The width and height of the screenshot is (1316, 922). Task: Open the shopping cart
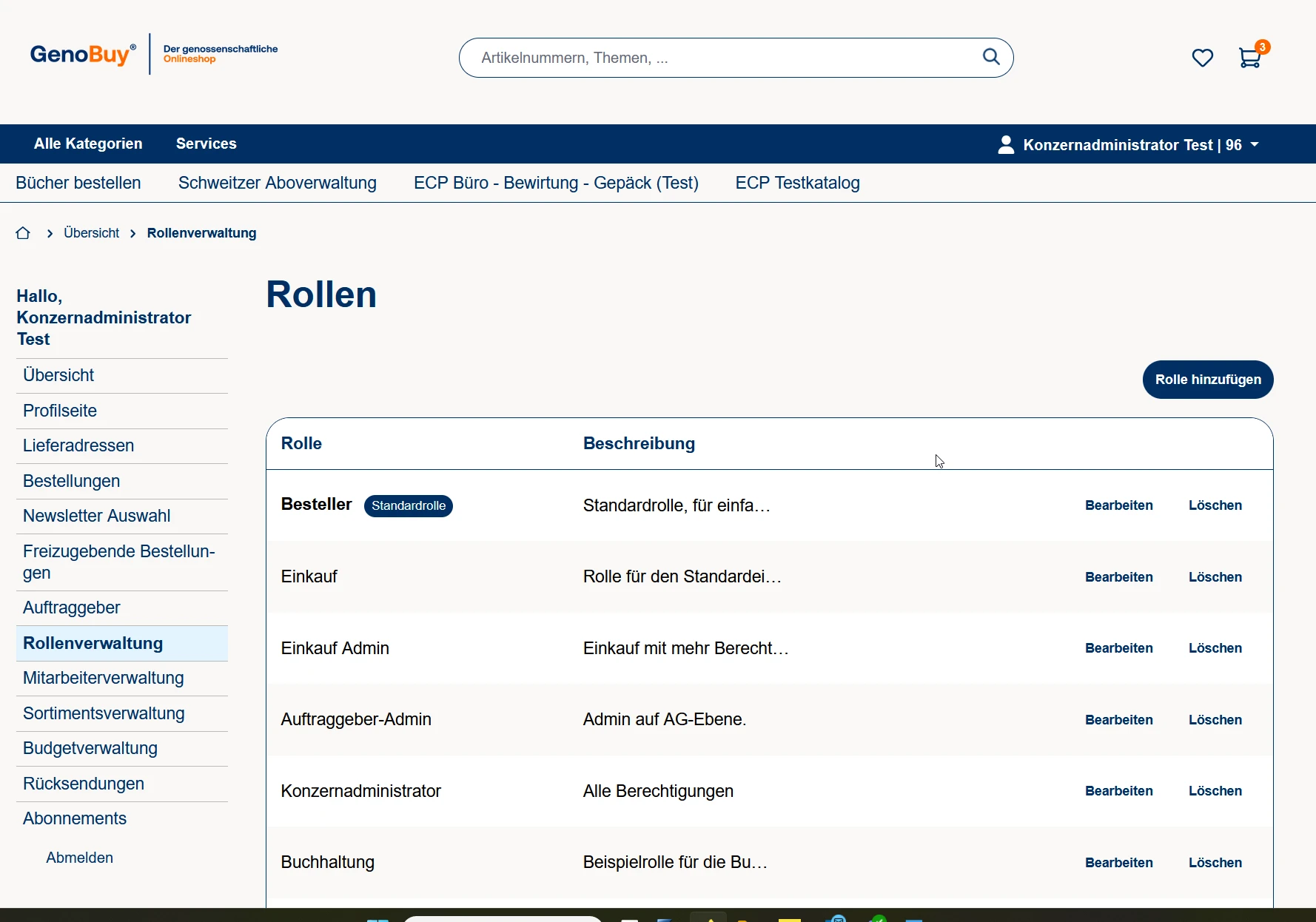coord(1250,58)
